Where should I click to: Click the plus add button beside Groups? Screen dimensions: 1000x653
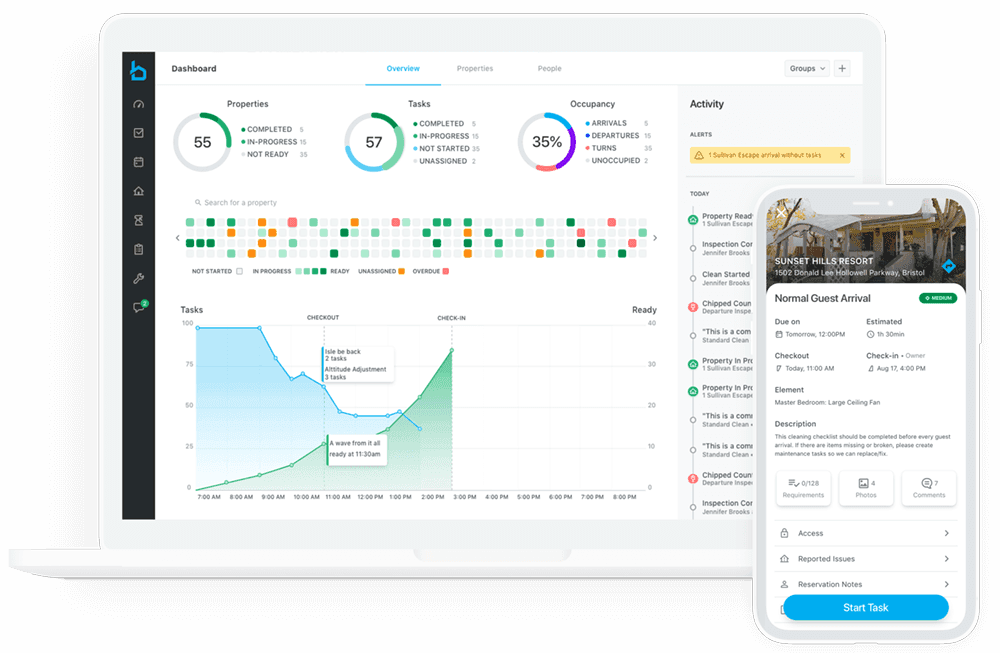(x=842, y=69)
